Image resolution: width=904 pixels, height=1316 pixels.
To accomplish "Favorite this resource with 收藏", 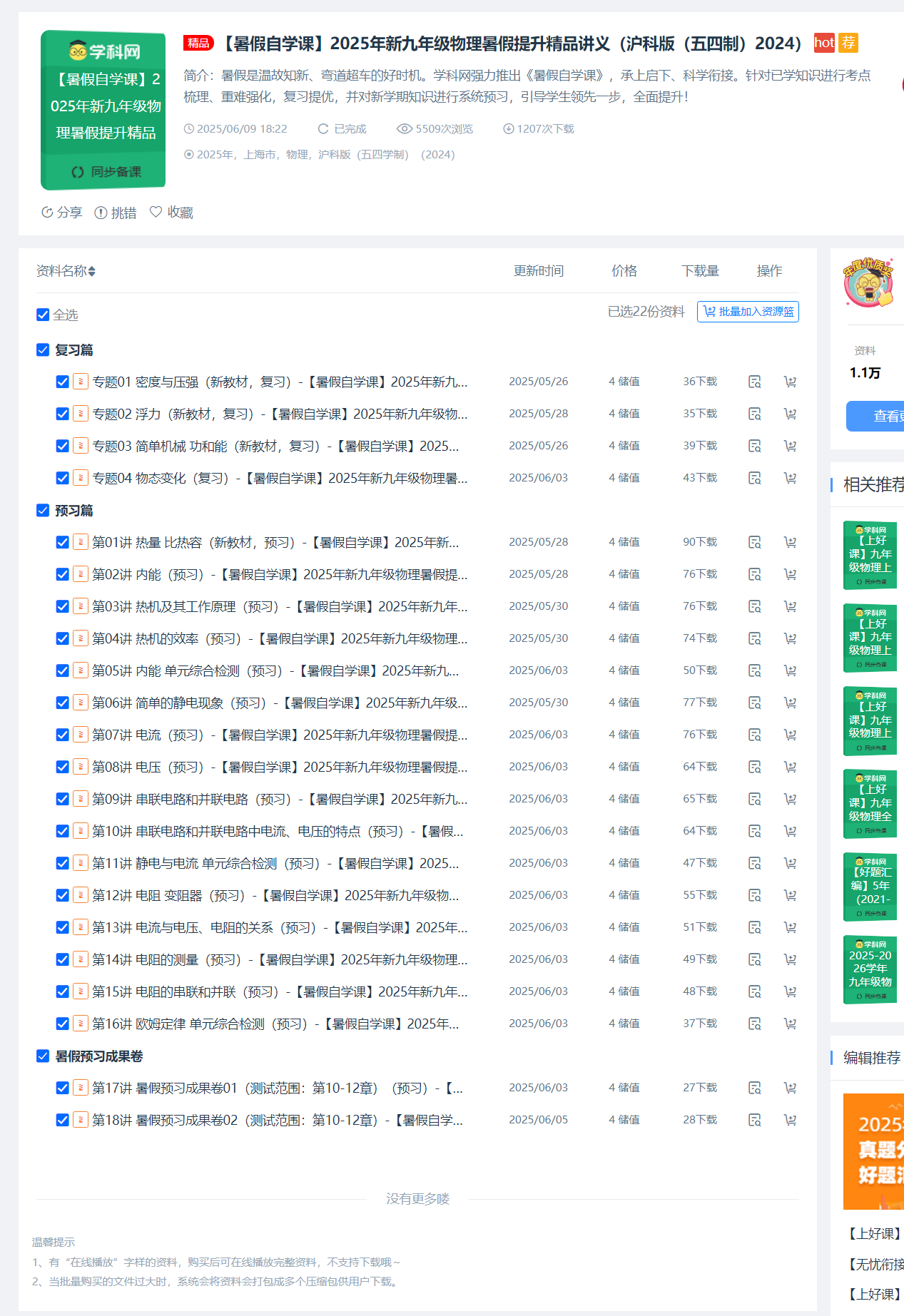I will [x=171, y=213].
